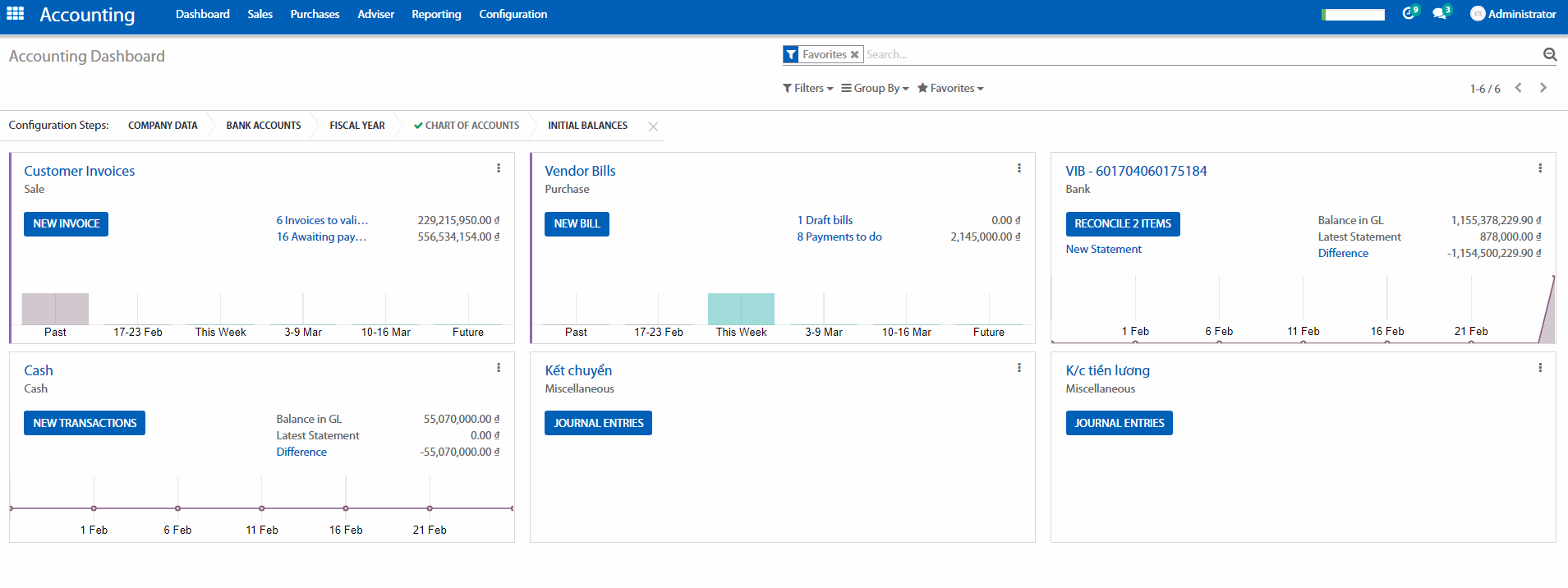Screen dimensions: 1568x588
Task: Expand the Group By dropdown
Action: pyautogui.click(x=876, y=89)
